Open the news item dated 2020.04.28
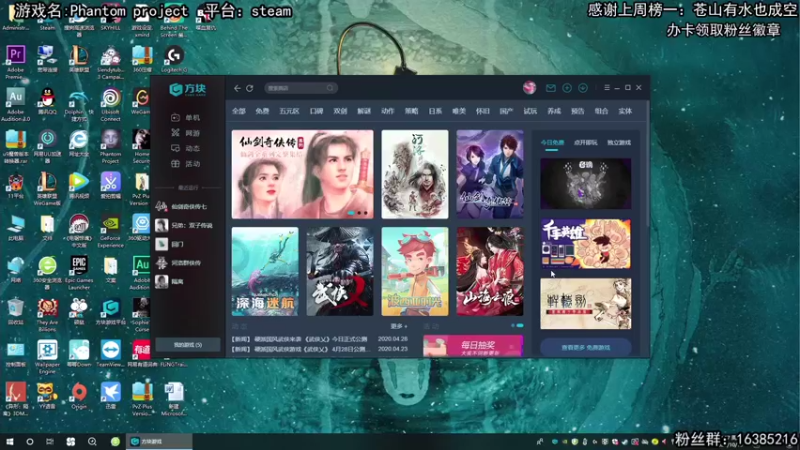The height and width of the screenshot is (450, 800). [x=319, y=339]
